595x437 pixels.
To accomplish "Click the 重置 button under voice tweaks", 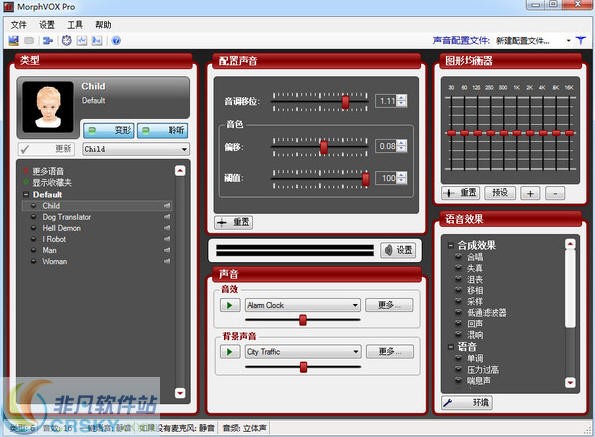I will coord(233,222).
